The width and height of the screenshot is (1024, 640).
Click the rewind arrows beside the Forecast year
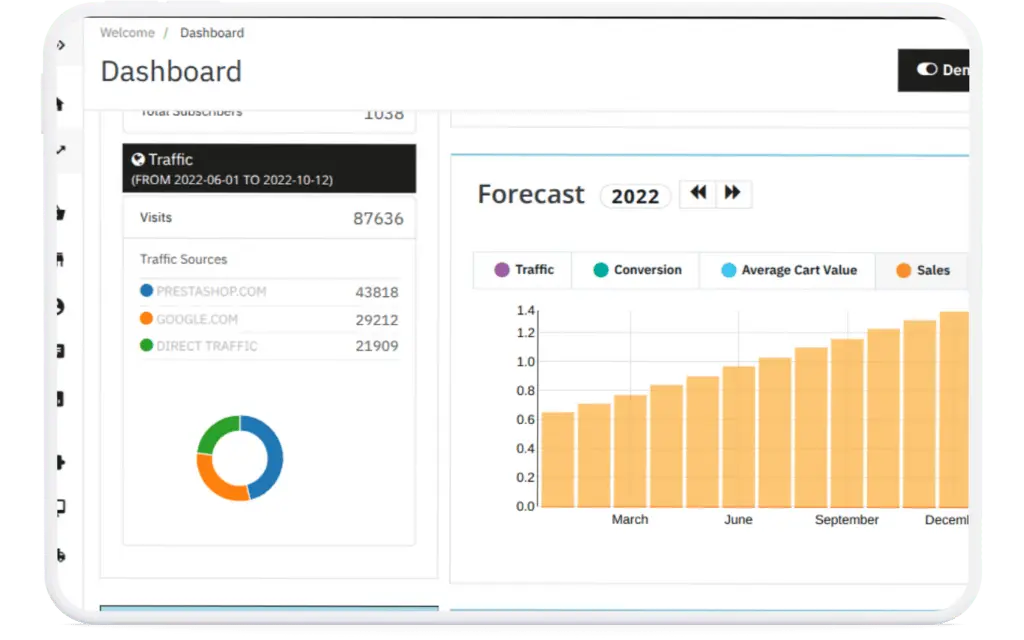698,194
